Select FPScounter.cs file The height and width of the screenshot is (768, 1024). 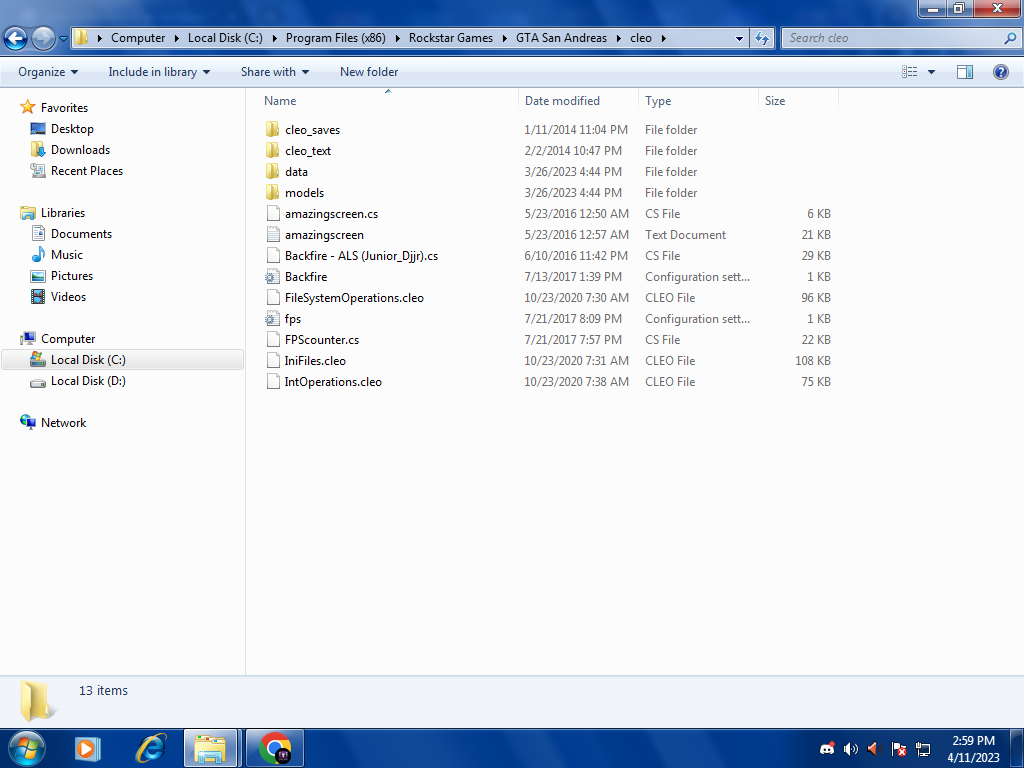coord(322,340)
